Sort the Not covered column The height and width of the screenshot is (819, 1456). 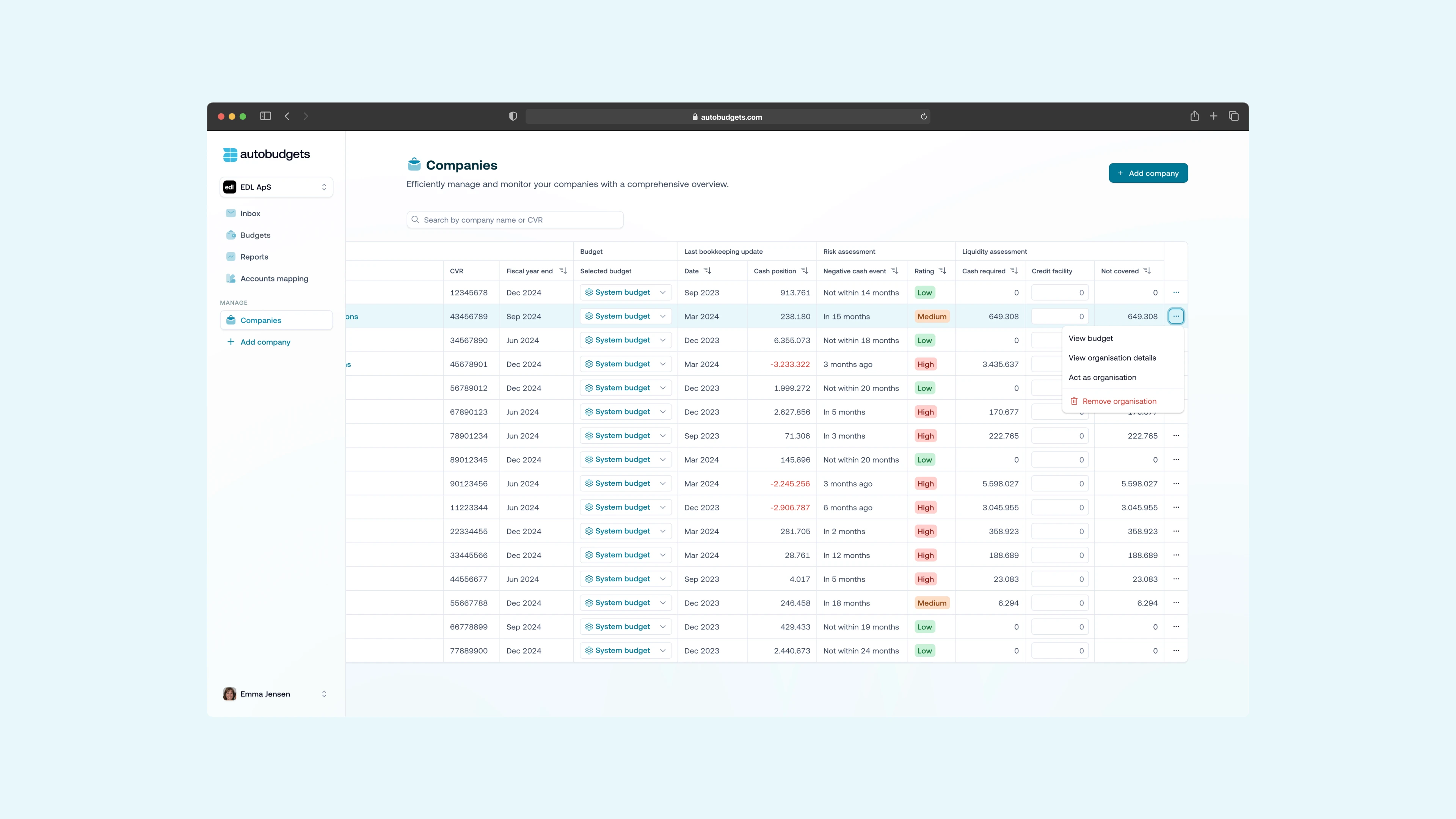1147,271
